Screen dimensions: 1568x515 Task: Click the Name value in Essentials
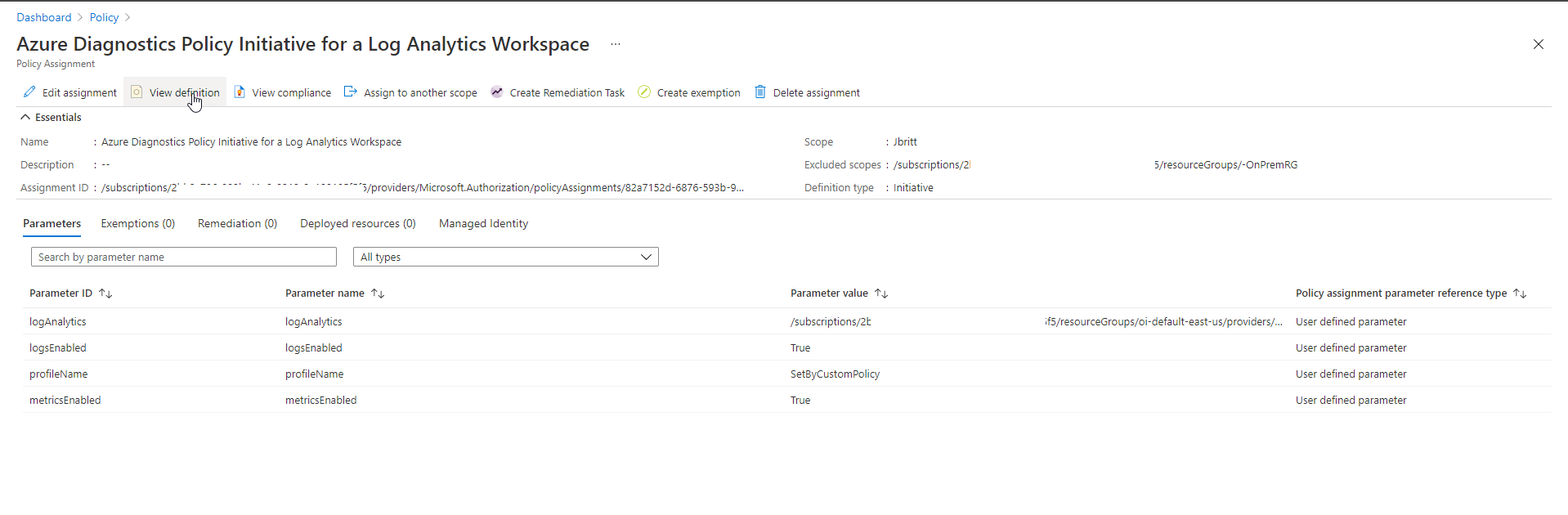[x=251, y=141]
